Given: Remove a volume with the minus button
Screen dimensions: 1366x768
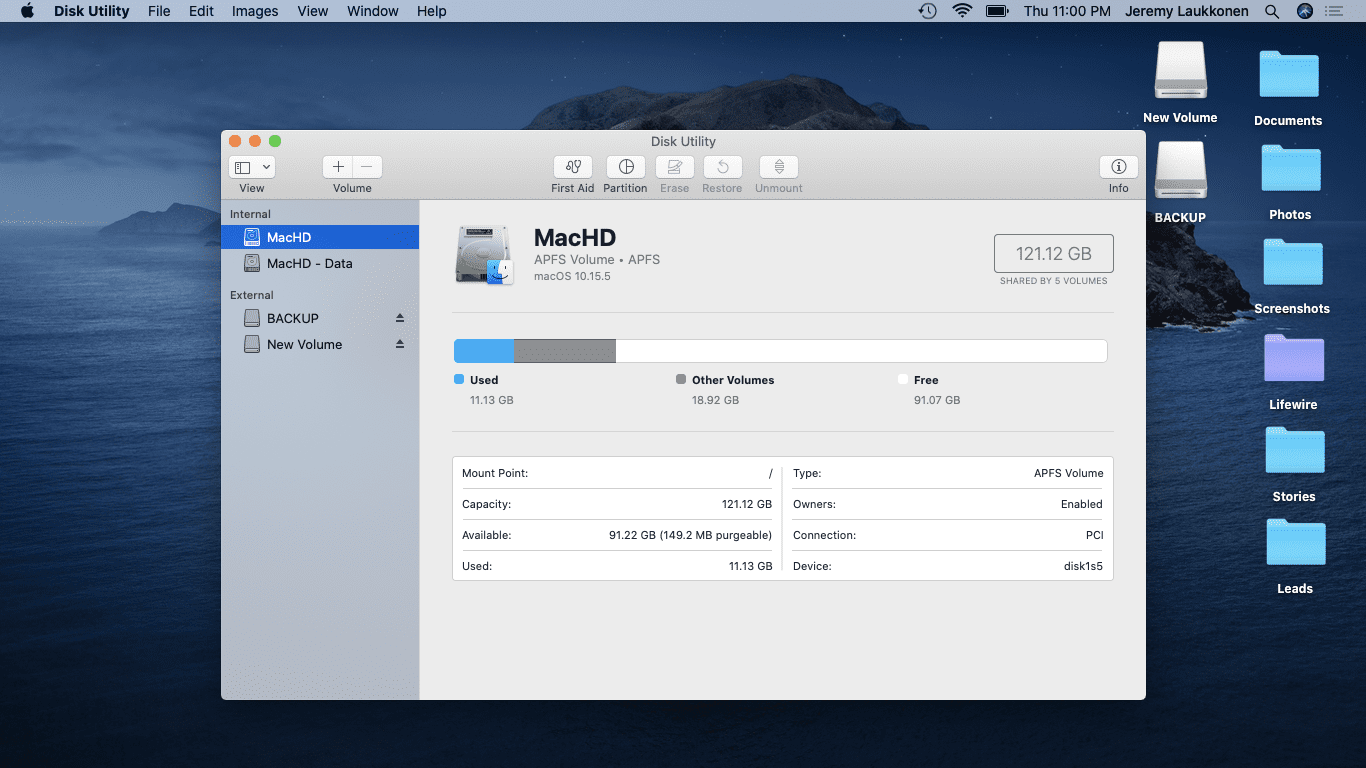Looking at the screenshot, I should tap(367, 167).
